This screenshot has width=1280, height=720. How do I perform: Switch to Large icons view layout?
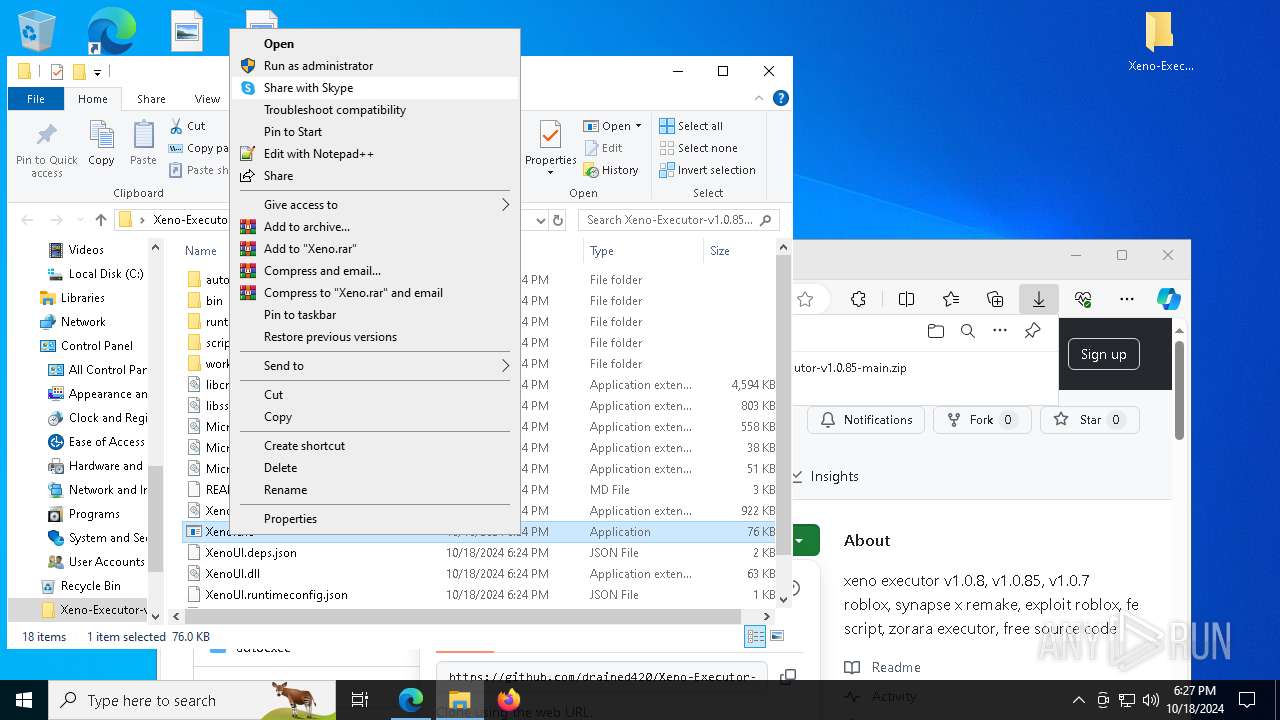[x=777, y=637]
